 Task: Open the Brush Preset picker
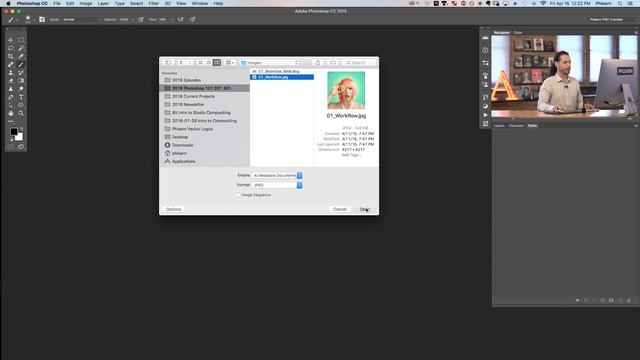point(29,19)
